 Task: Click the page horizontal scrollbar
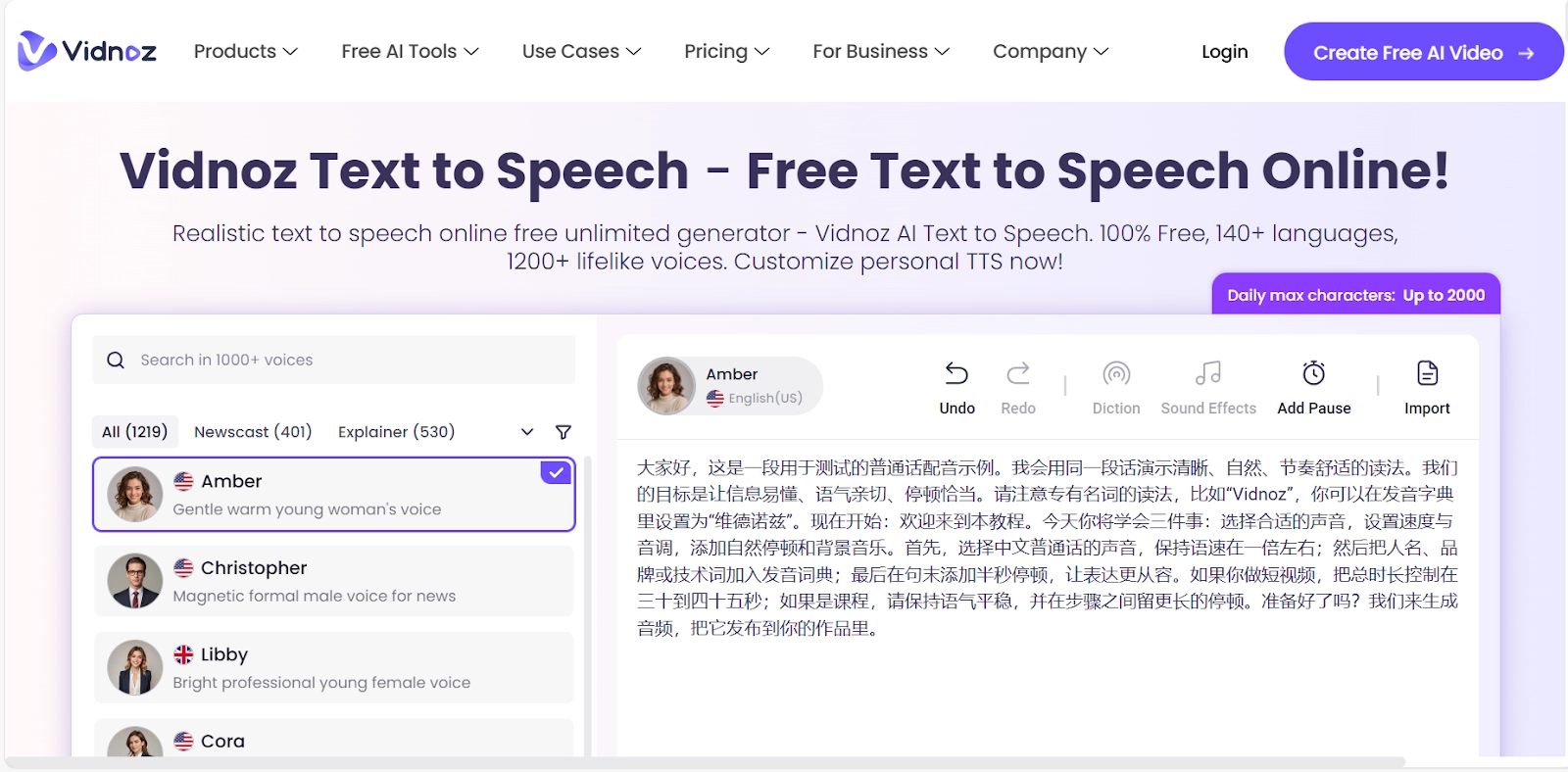click(706, 761)
